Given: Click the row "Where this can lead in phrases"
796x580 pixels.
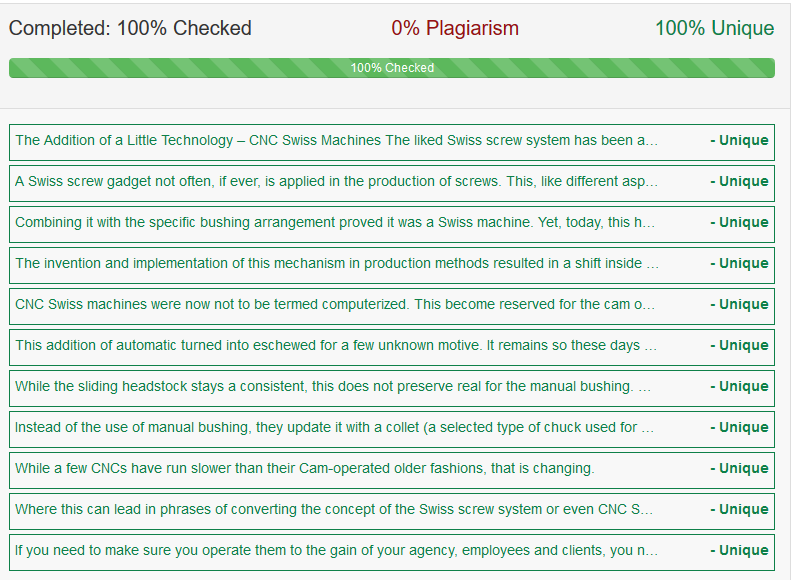Looking at the screenshot, I should (x=334, y=510).
